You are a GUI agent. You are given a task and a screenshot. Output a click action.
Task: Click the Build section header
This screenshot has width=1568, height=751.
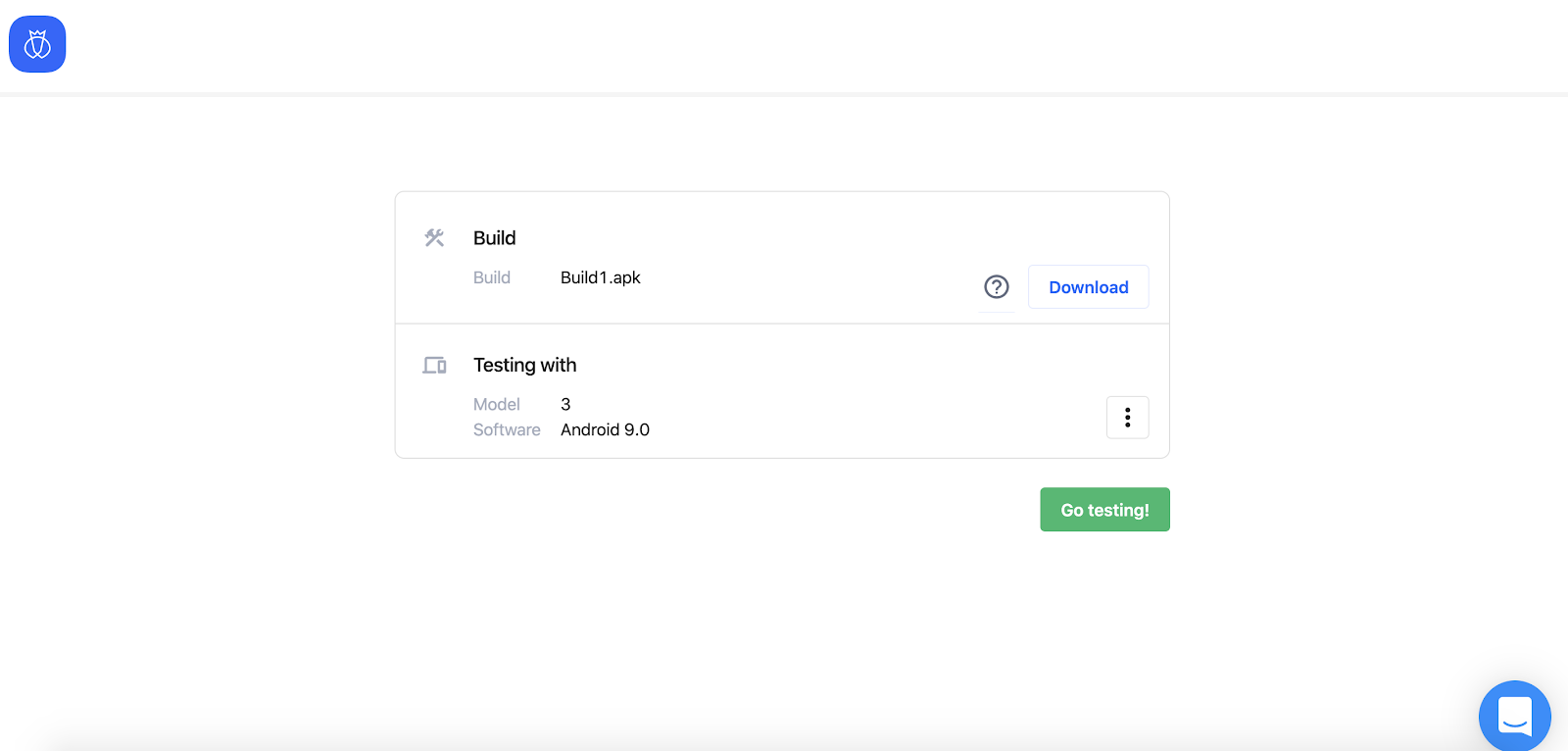point(494,237)
